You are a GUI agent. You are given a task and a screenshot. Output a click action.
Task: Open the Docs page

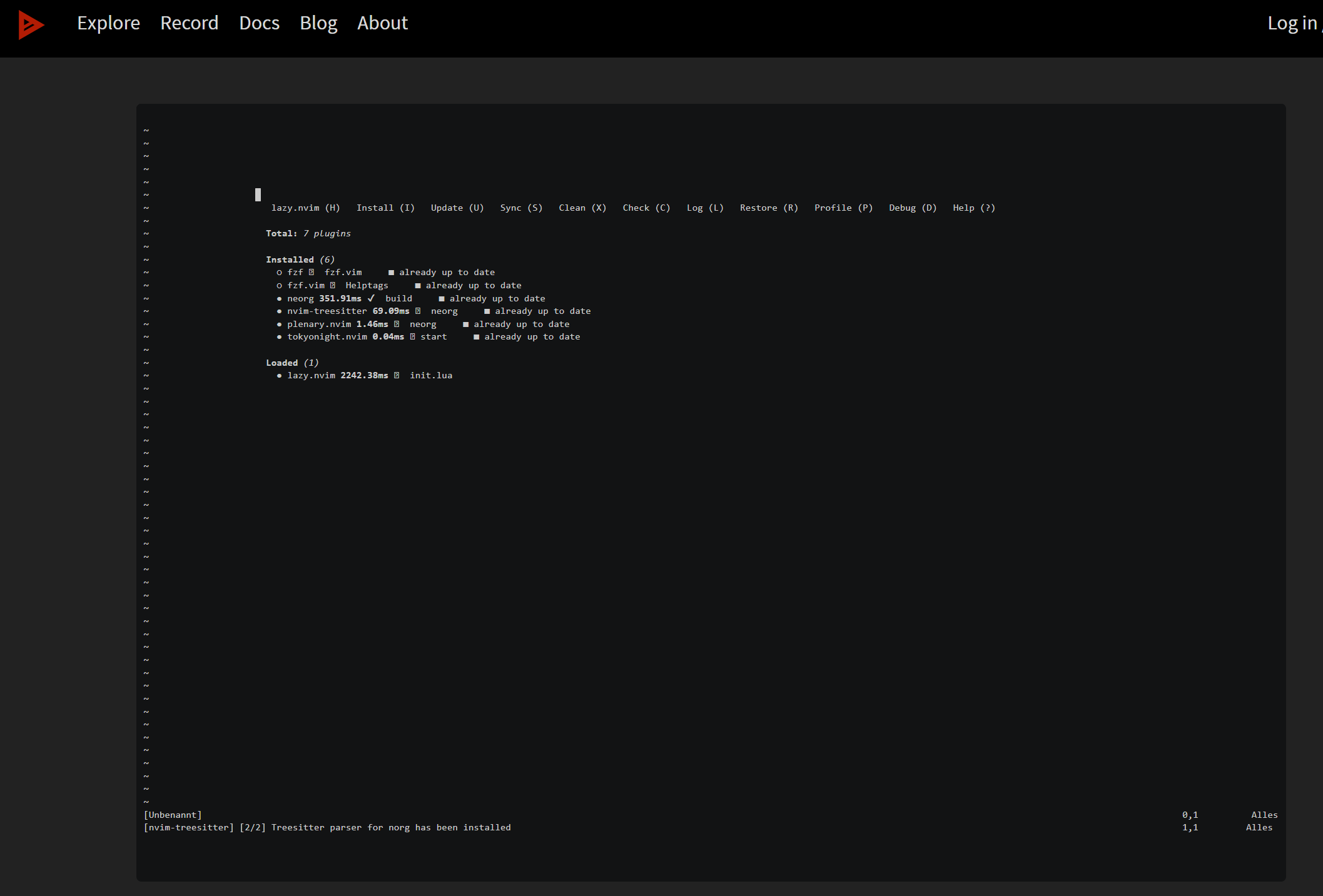[259, 23]
